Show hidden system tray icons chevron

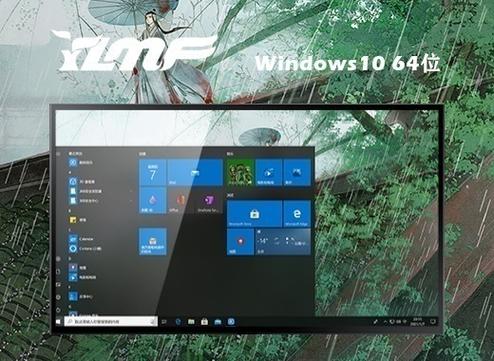click(386, 322)
